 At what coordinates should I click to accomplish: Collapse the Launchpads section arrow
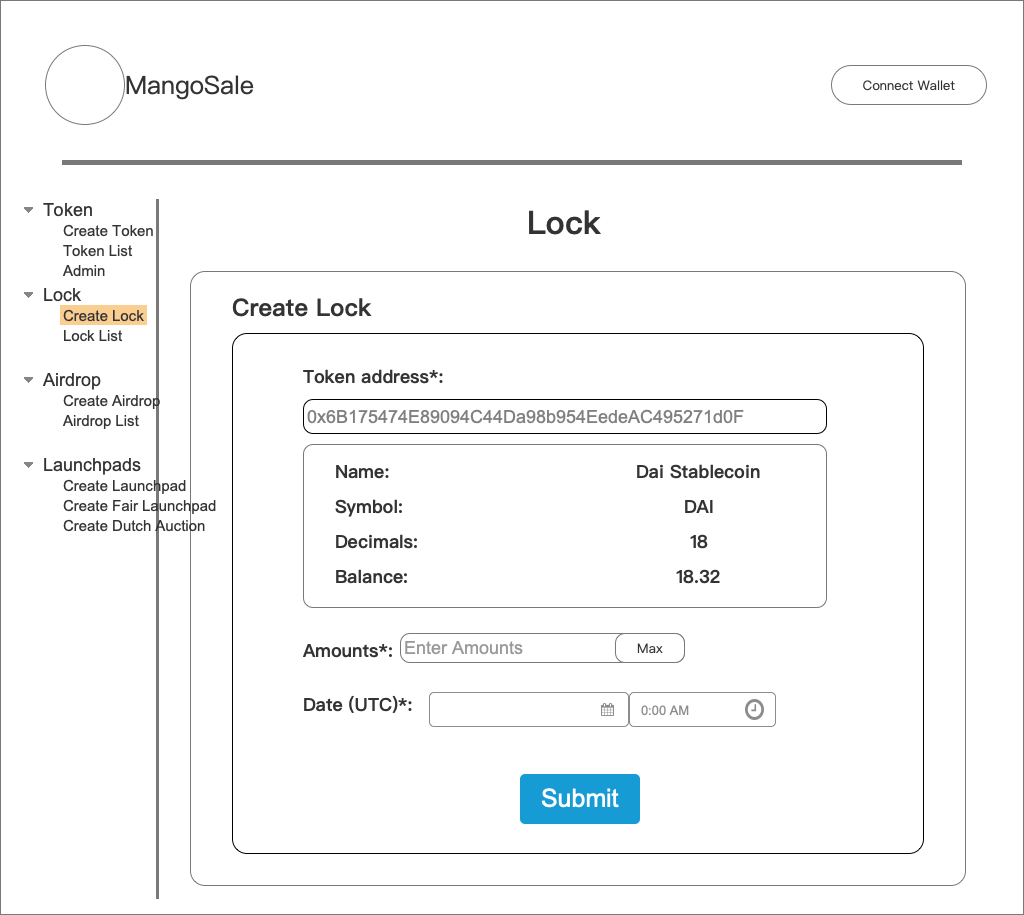pos(28,465)
